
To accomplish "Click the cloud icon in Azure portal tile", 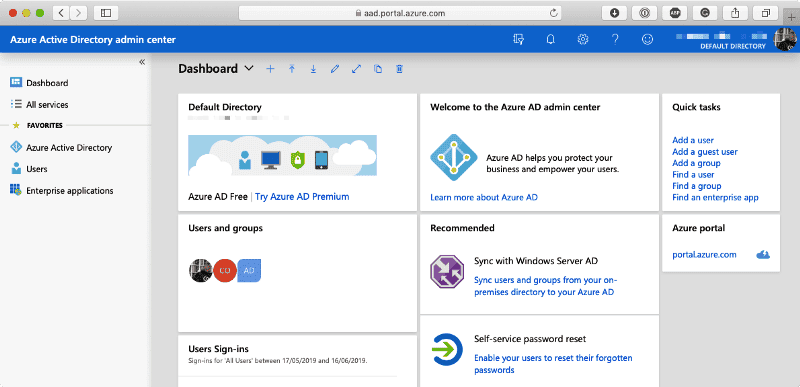I will tap(763, 254).
